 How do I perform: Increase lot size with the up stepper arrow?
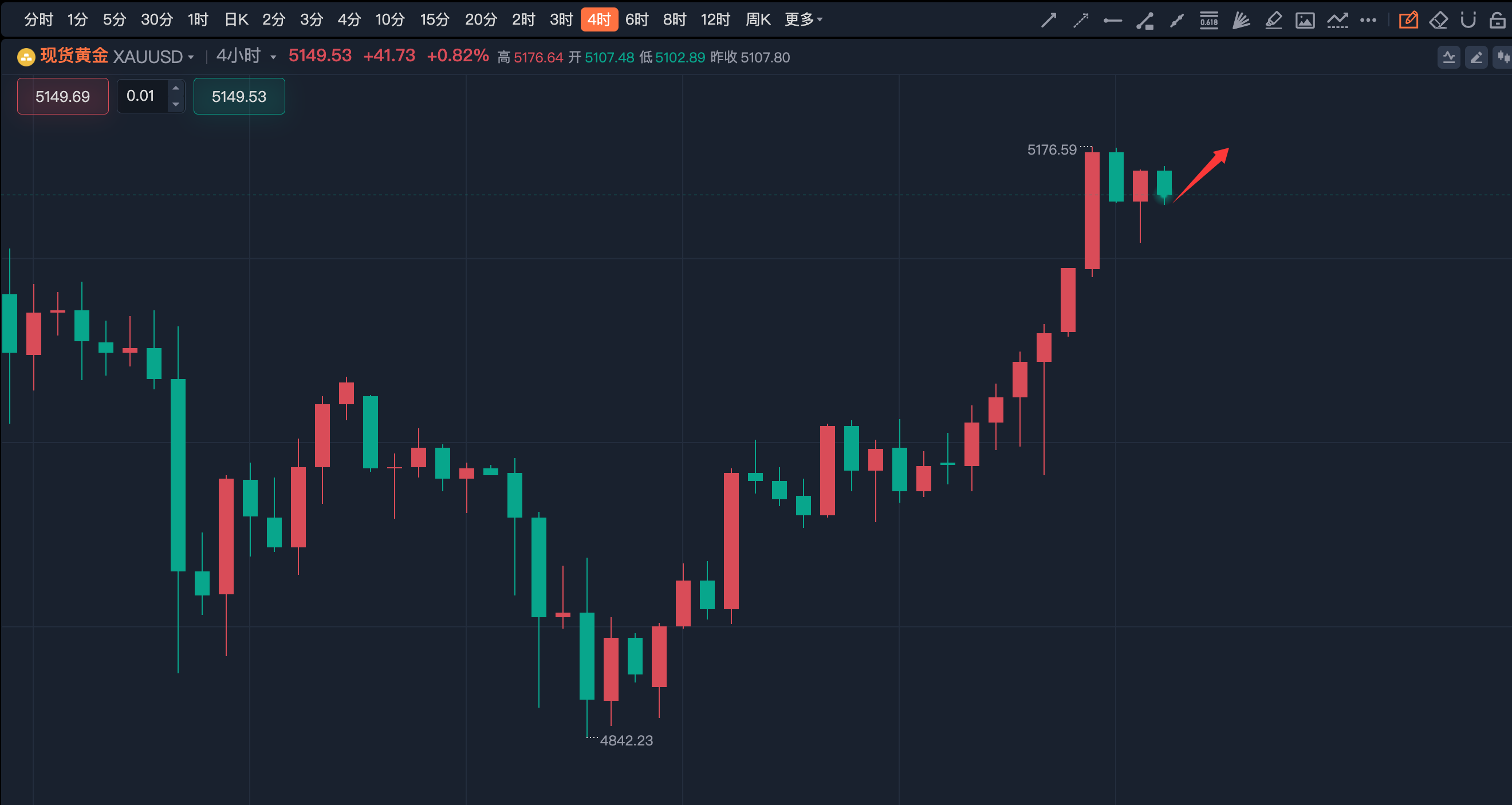pyautogui.click(x=175, y=89)
